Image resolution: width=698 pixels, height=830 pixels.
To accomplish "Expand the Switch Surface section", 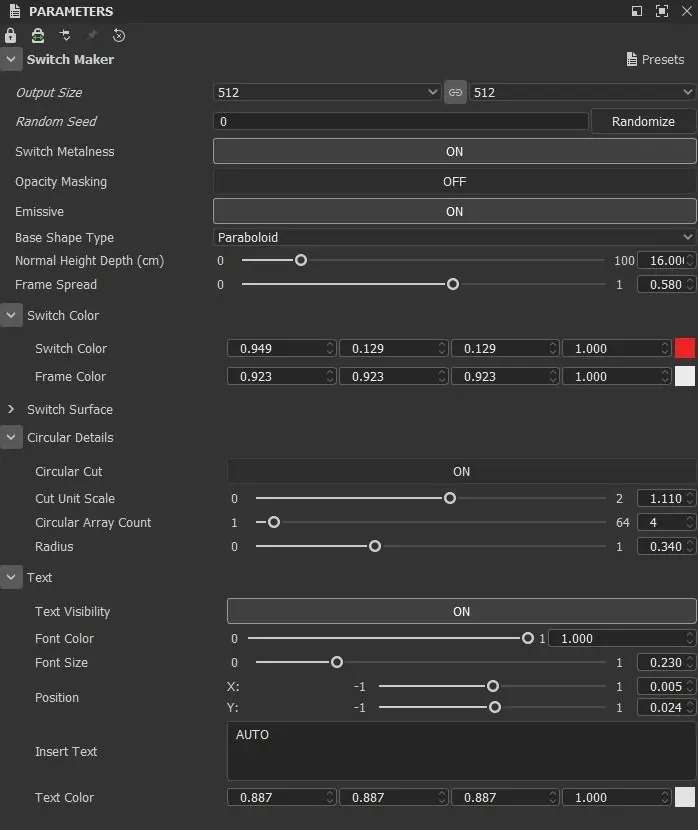I will pos(11,409).
